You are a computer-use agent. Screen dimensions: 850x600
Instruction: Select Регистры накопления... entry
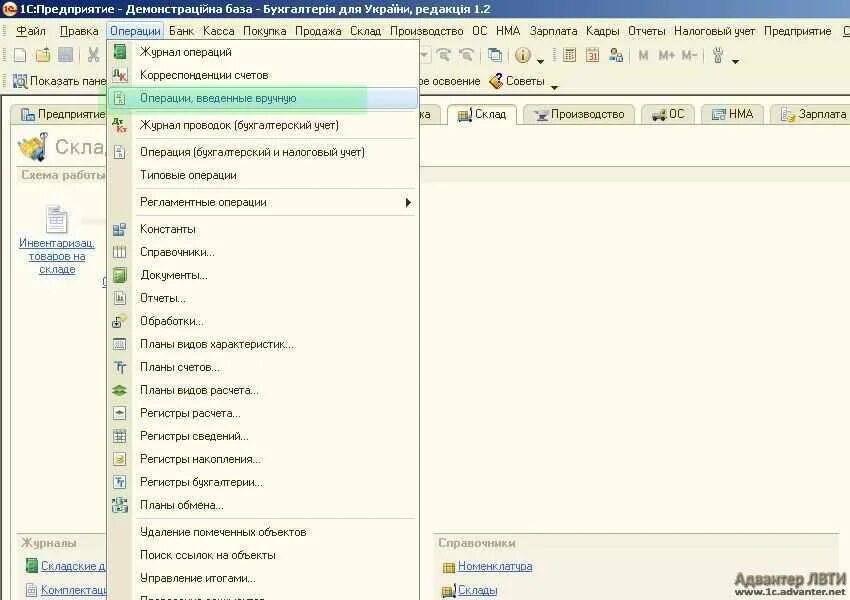coord(263,459)
